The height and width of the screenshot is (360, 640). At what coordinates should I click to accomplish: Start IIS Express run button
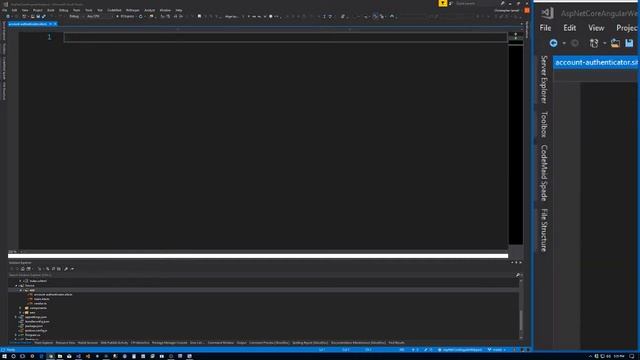[x=126, y=16]
